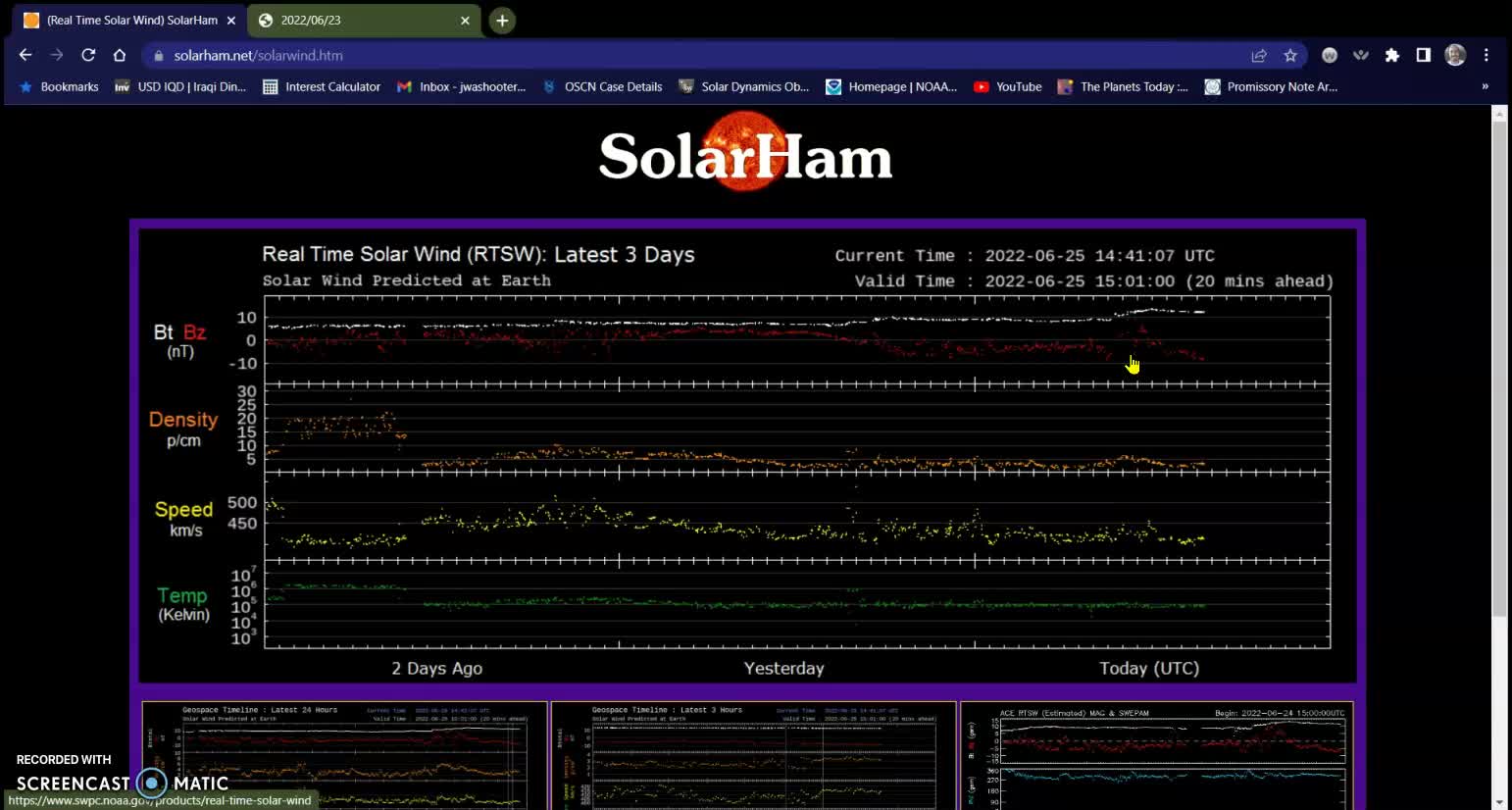Close the SolarHam tab
This screenshot has width=1512, height=810.
coord(231,21)
